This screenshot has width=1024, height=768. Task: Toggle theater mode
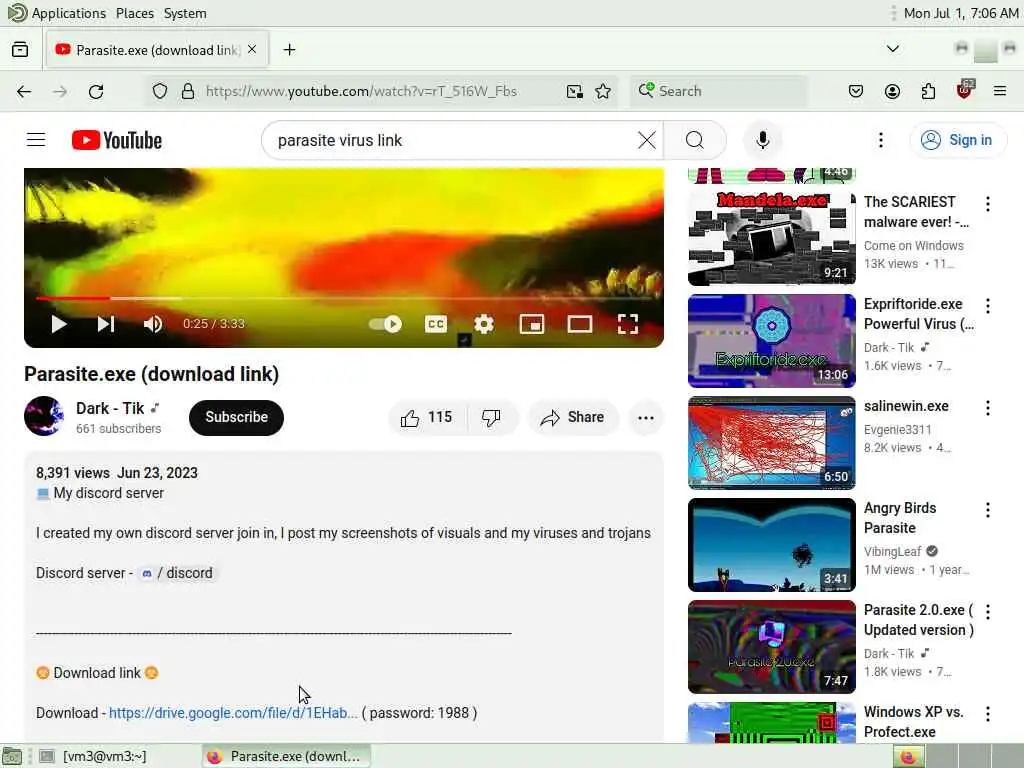[x=579, y=324]
